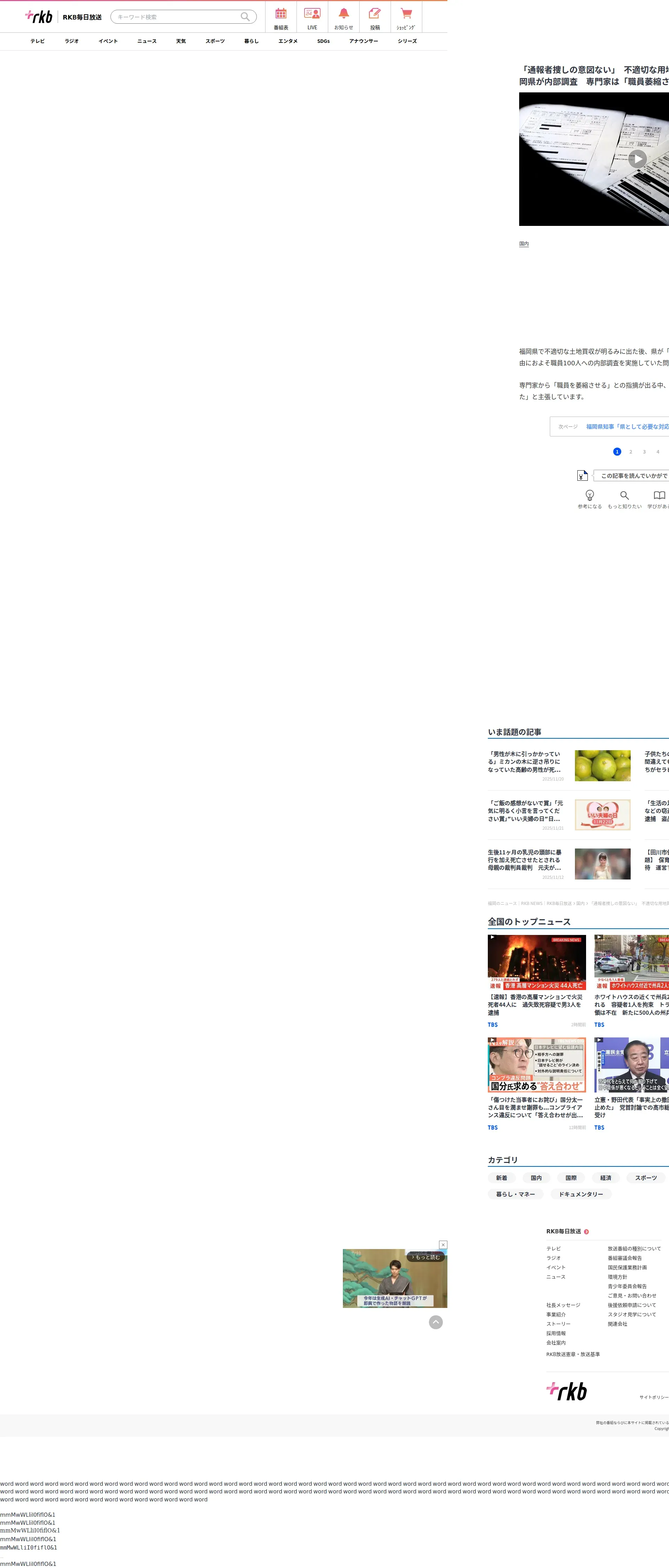The image size is (669, 1568).
Task: Select the ドキュメンタリー category pill
Action: [581, 1194]
